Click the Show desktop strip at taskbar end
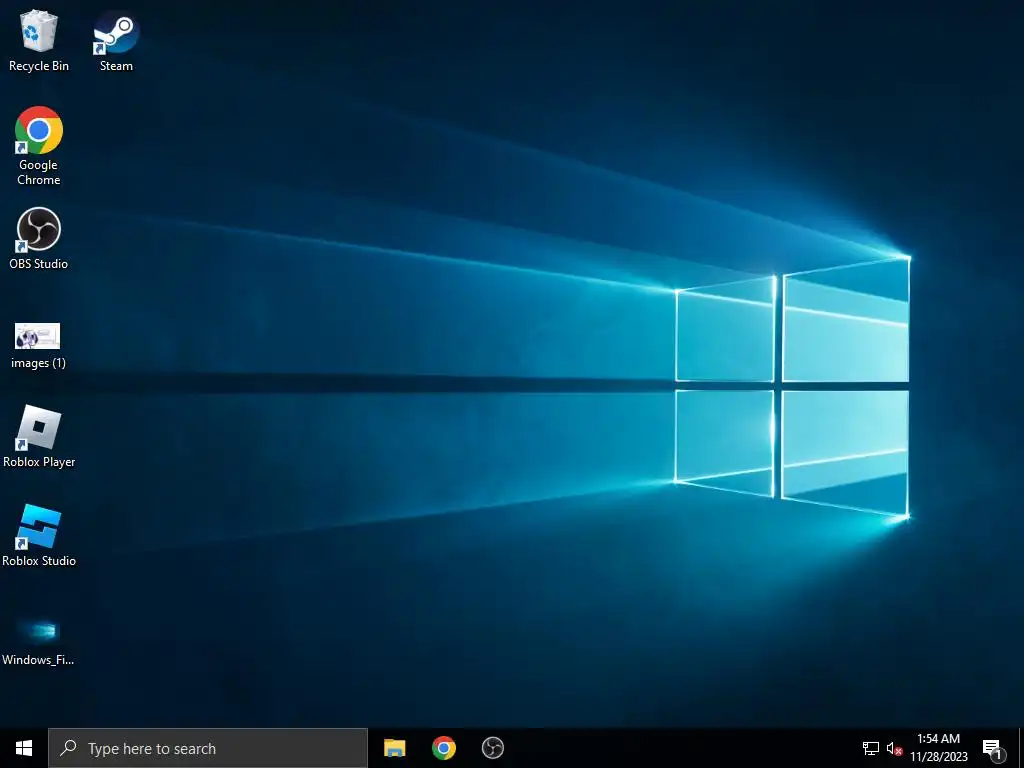Image resolution: width=1024 pixels, height=768 pixels. click(1021, 748)
